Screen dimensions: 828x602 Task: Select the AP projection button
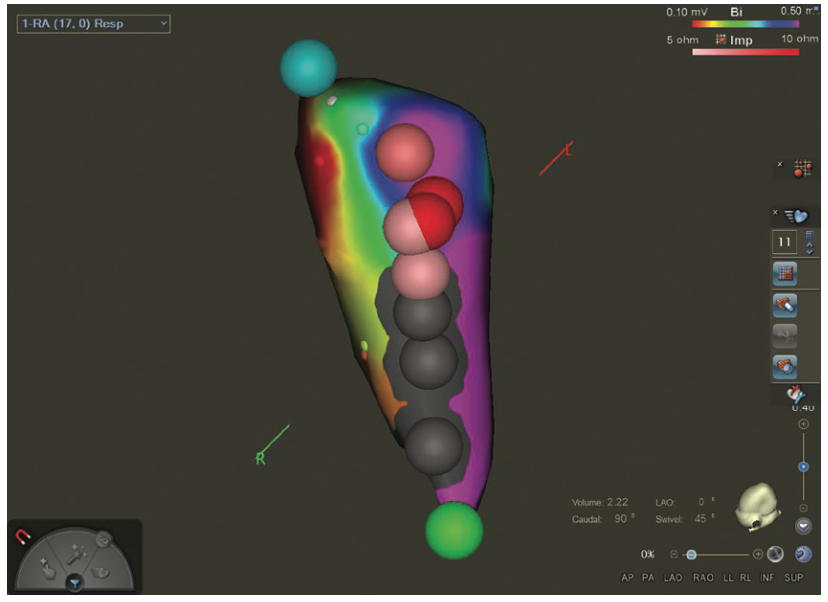[x=628, y=577]
